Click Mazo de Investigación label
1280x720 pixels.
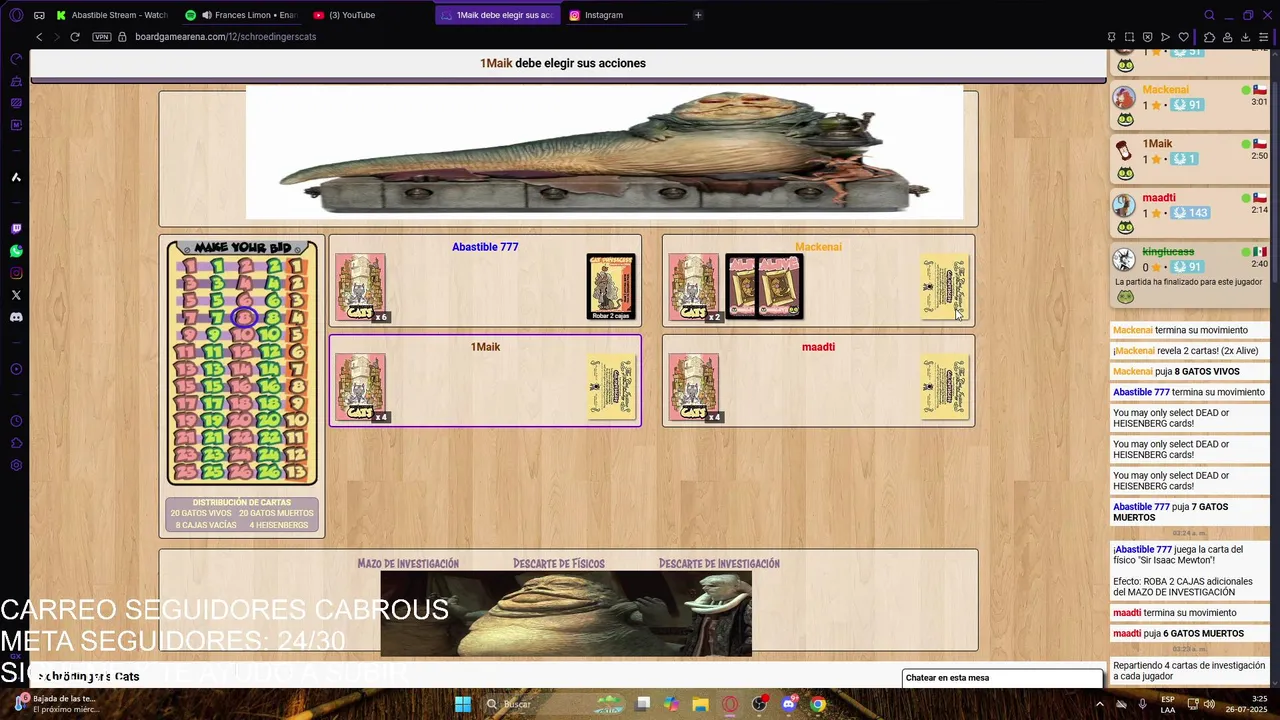(x=408, y=564)
